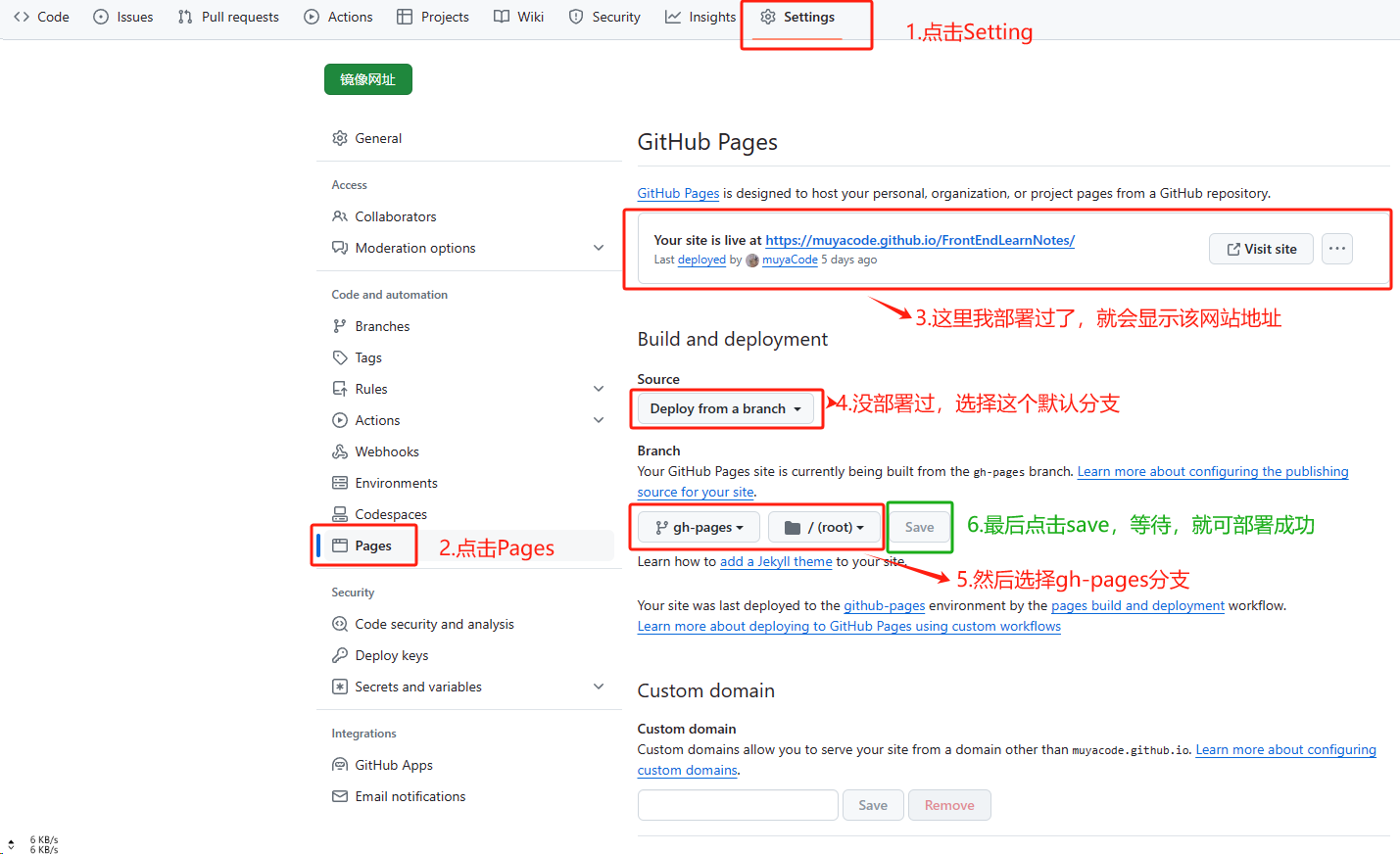
Task: Open the muyaCode user link
Action: click(x=790, y=260)
